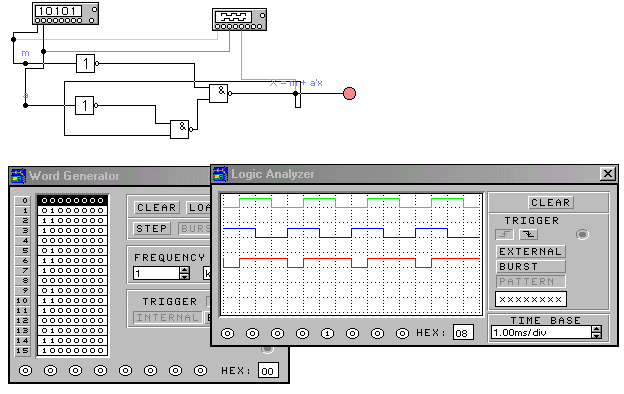Toggle the logic analyzer trigger terminal
This screenshot has height=394, width=624.
(x=582, y=234)
